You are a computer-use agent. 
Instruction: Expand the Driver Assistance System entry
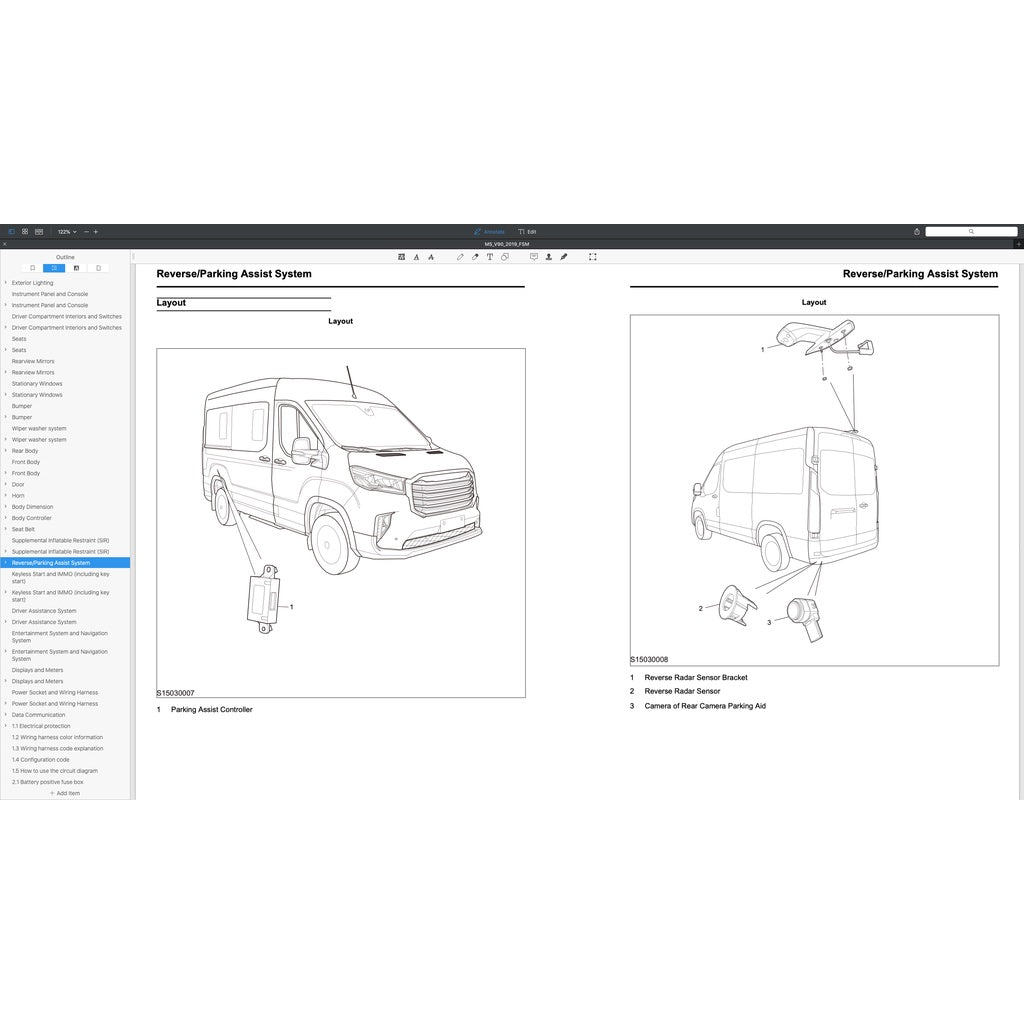(6, 621)
